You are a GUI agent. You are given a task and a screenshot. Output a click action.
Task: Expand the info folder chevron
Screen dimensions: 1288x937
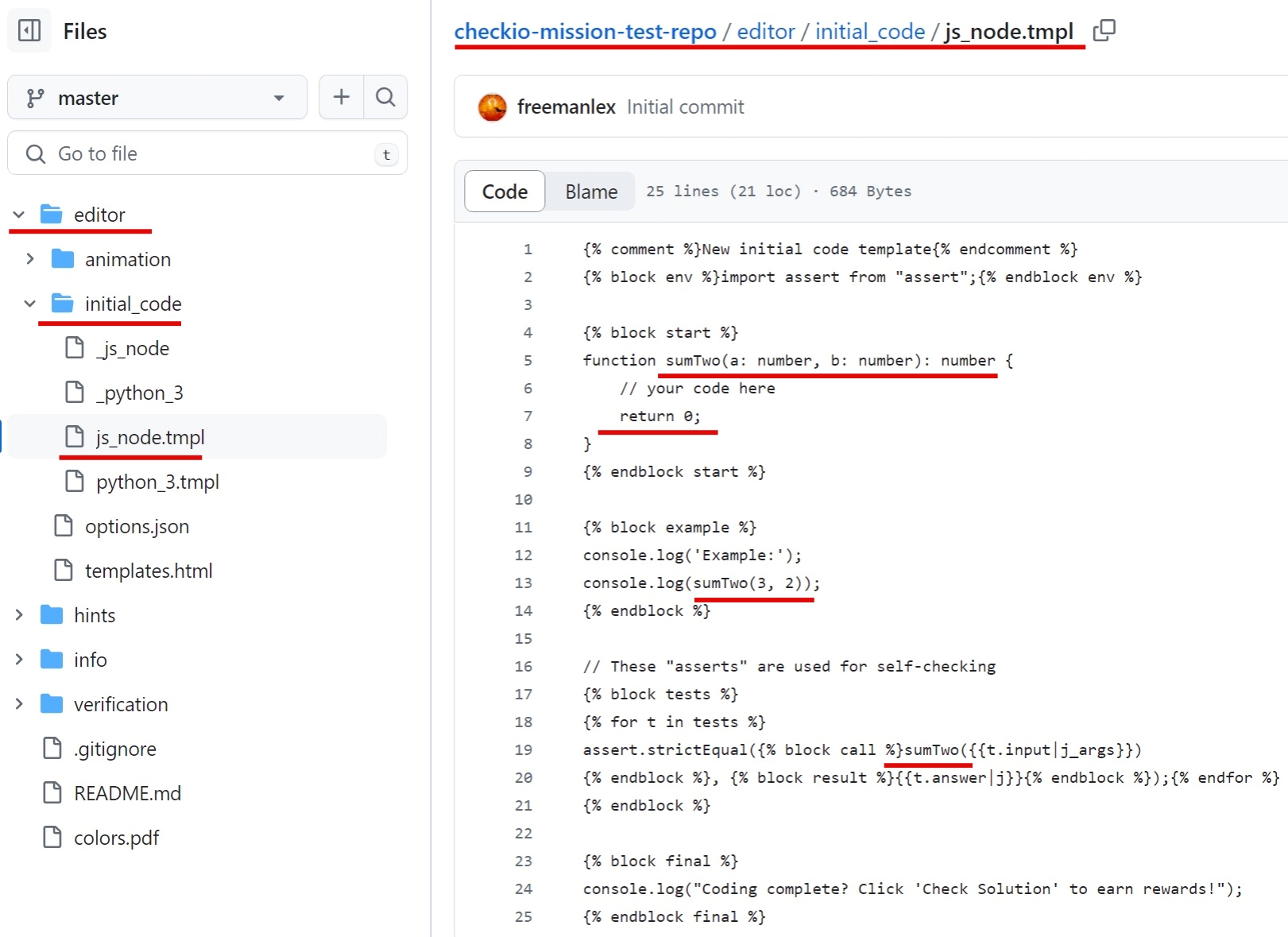coord(19,660)
